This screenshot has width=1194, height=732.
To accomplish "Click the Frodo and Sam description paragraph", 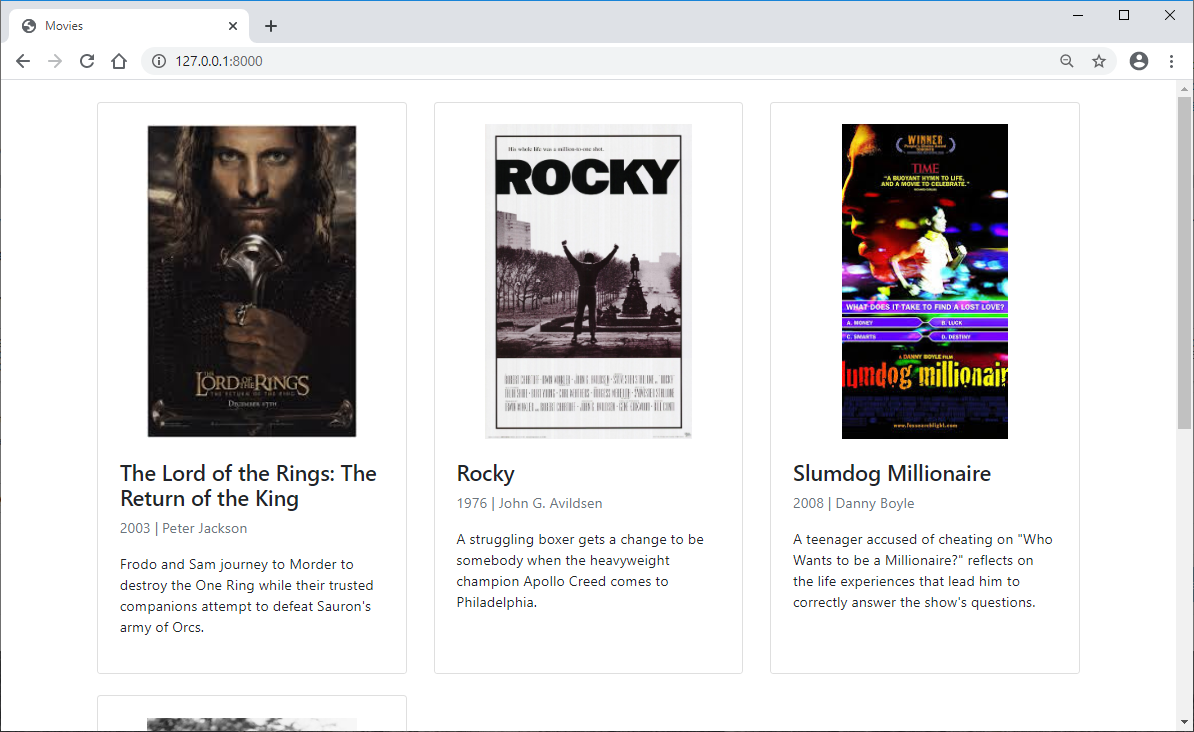I will (x=247, y=596).
